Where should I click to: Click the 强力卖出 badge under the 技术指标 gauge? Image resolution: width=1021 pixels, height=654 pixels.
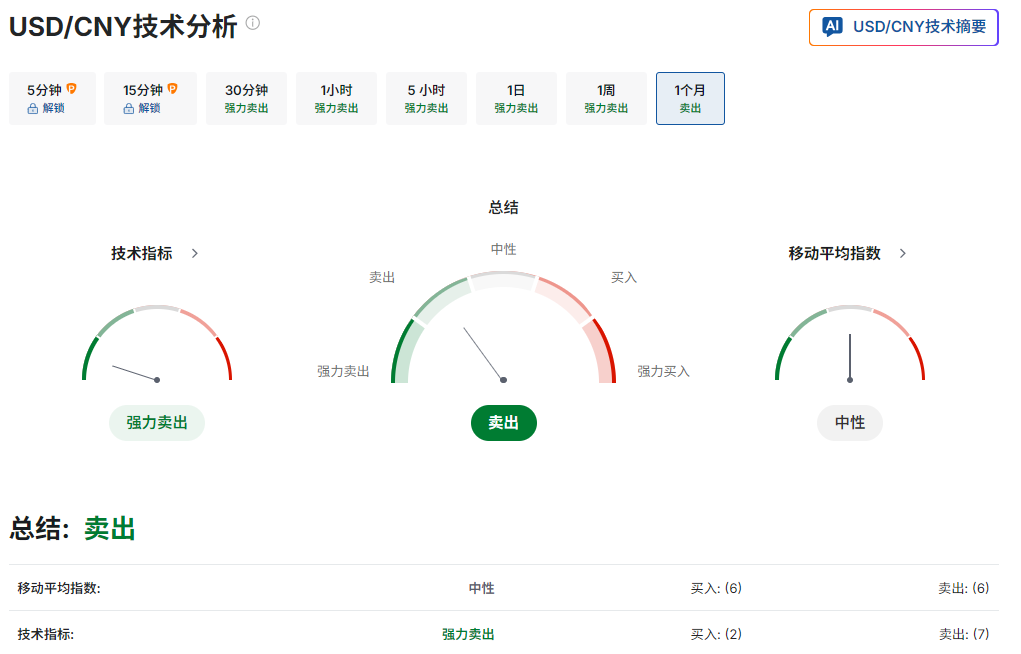(x=157, y=423)
